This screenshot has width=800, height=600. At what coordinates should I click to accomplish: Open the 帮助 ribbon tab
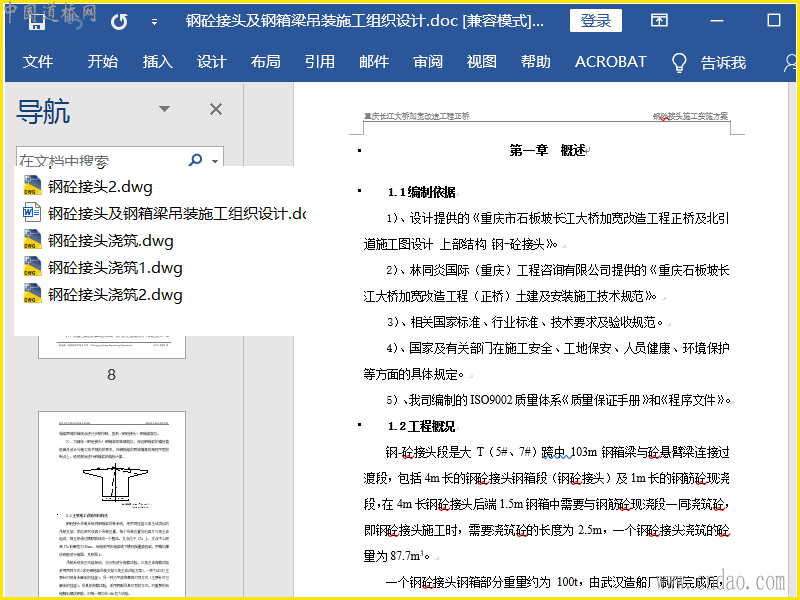(x=536, y=62)
